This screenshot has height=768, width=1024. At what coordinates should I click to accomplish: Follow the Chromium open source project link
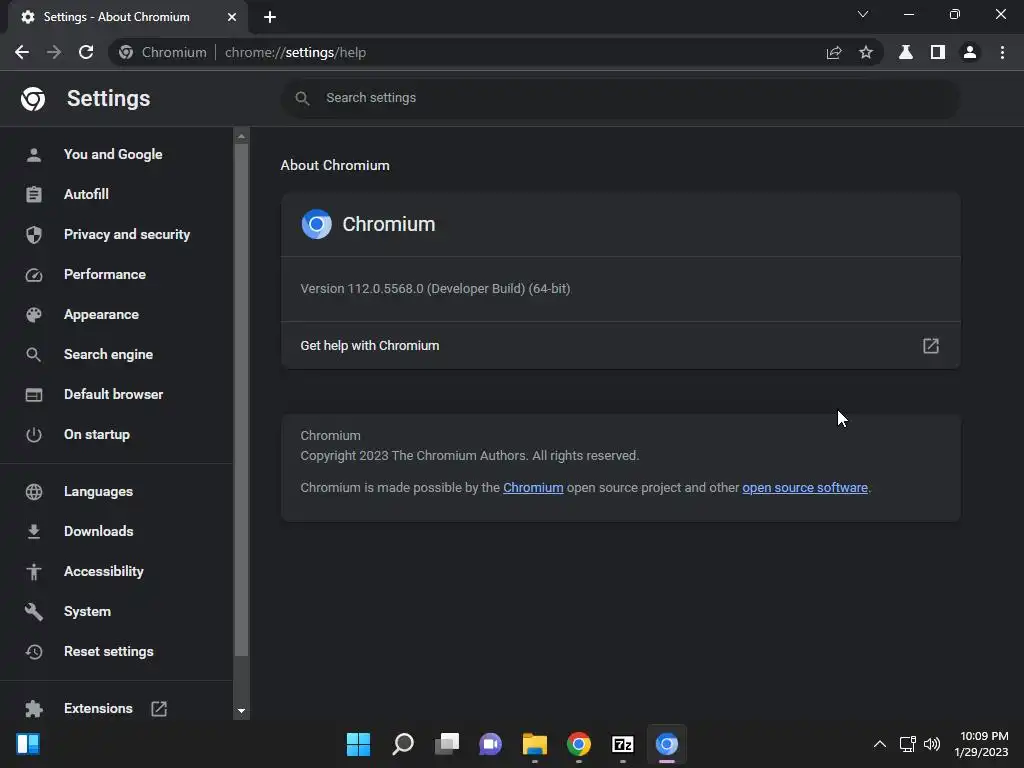click(533, 488)
